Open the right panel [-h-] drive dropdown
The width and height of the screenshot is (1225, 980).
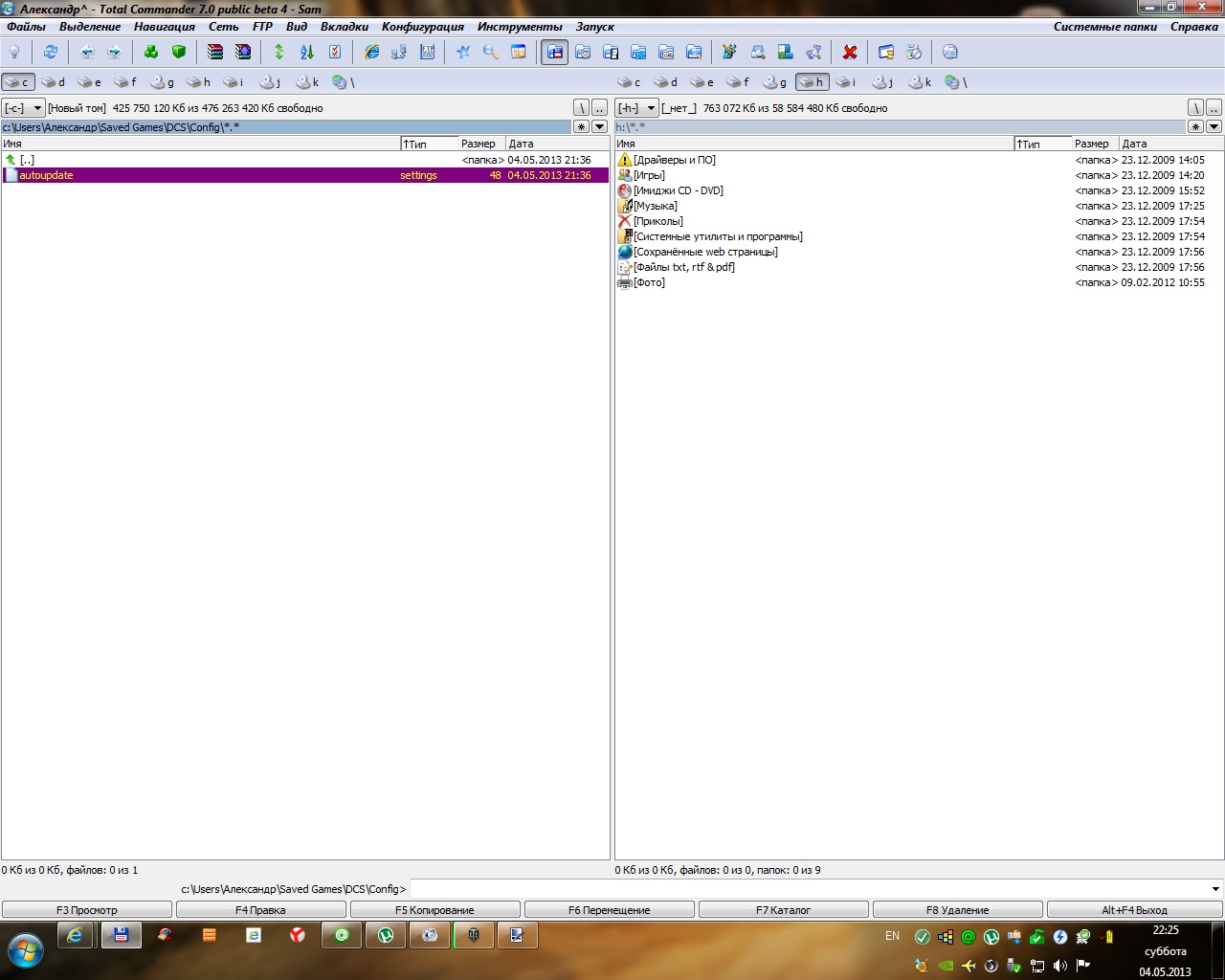(x=636, y=108)
